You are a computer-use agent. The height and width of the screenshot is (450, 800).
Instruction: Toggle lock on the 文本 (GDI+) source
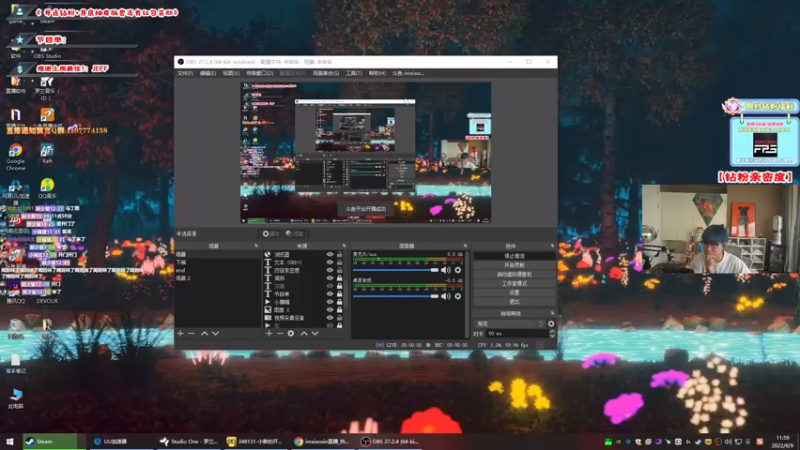[x=339, y=262]
